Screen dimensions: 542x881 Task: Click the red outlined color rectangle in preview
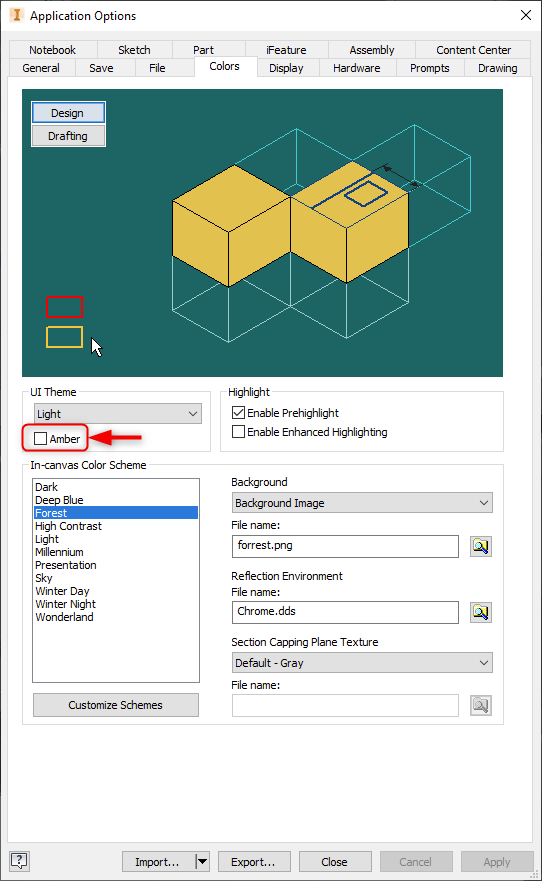(64, 307)
